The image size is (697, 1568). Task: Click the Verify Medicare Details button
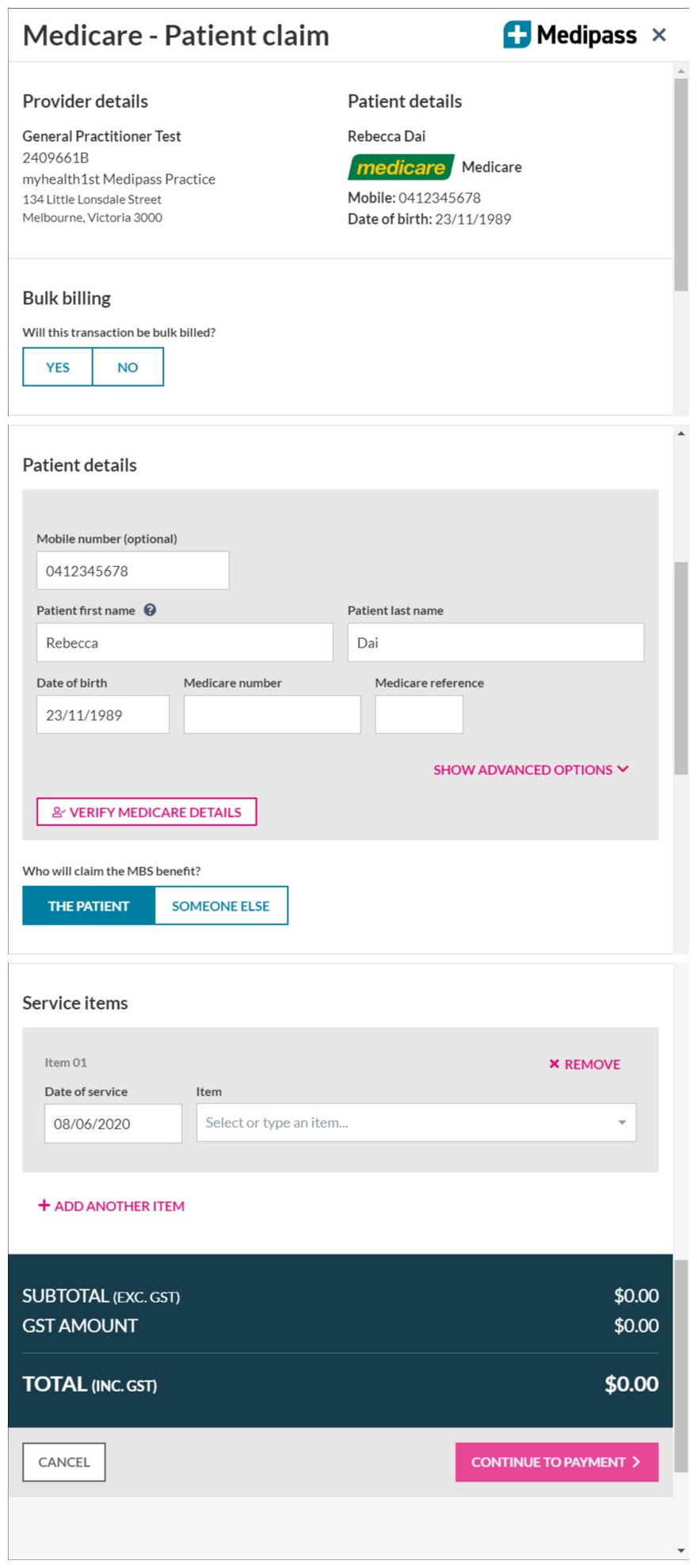click(x=147, y=812)
